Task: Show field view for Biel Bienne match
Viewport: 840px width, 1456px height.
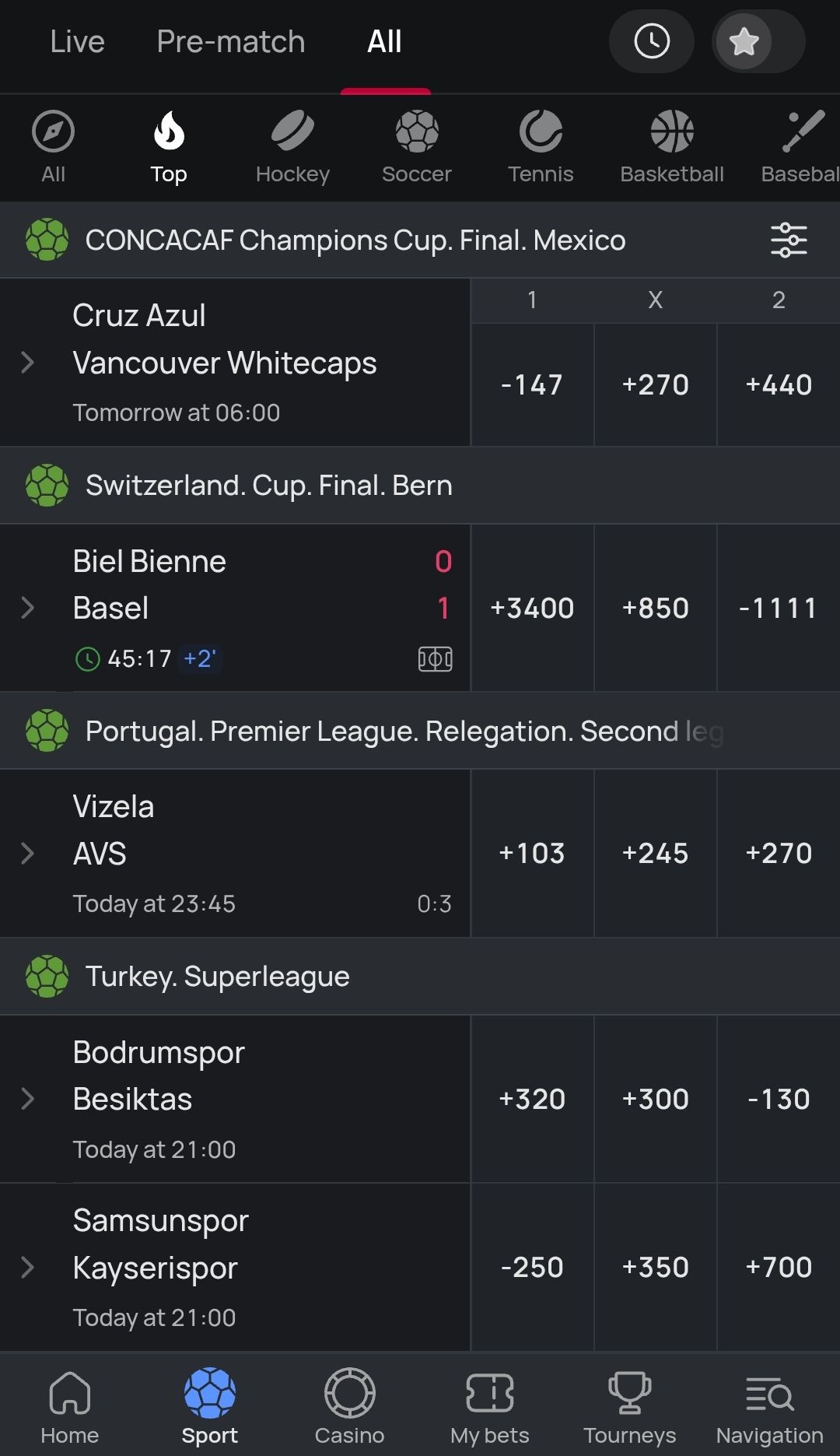Action: pos(435,659)
